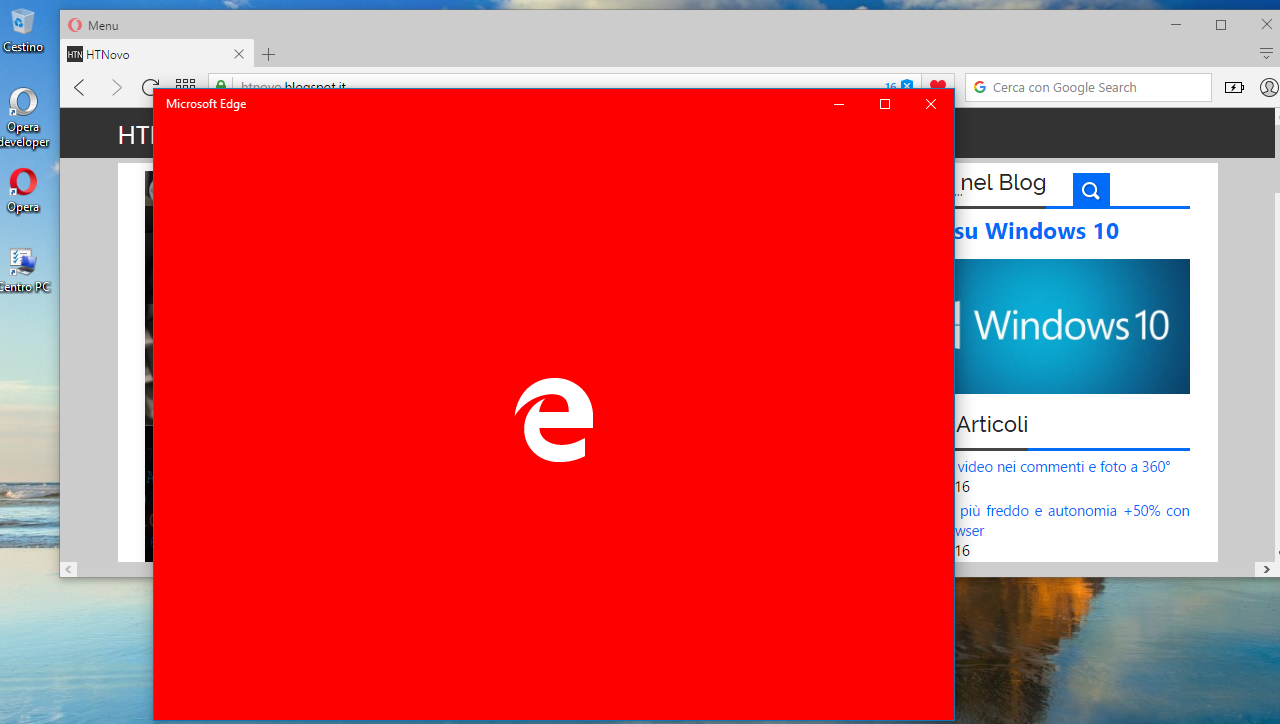The width and height of the screenshot is (1280, 724).
Task: Click the horizontal scrollbar left arrow
Action: tap(69, 569)
